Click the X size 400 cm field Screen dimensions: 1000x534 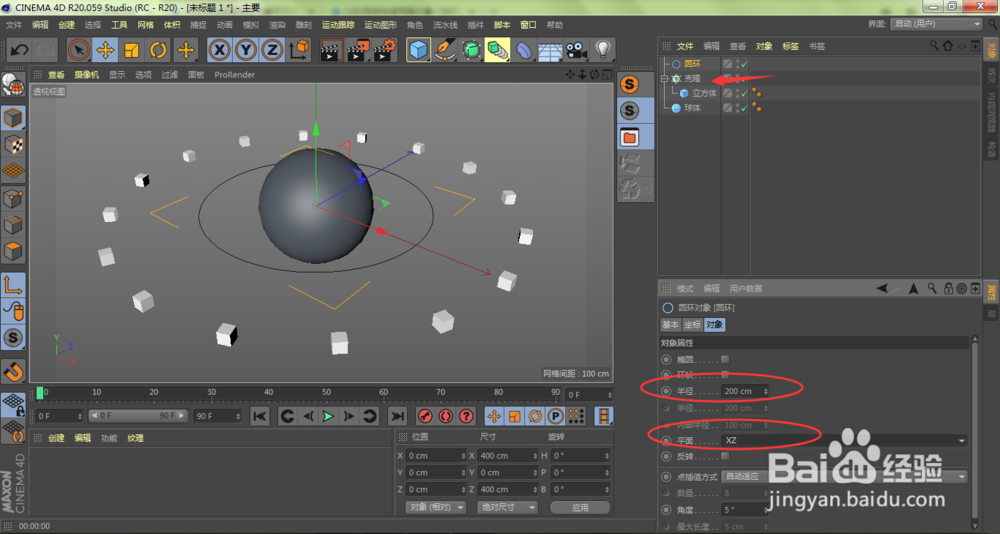point(508,456)
